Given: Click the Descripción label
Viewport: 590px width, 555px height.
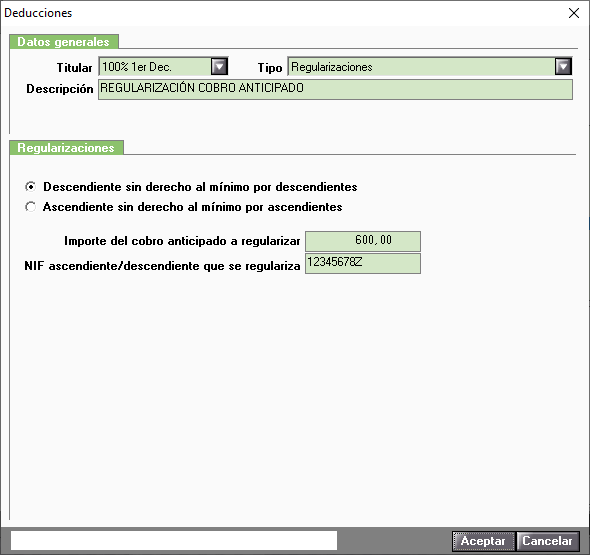Looking at the screenshot, I should (x=60, y=89).
